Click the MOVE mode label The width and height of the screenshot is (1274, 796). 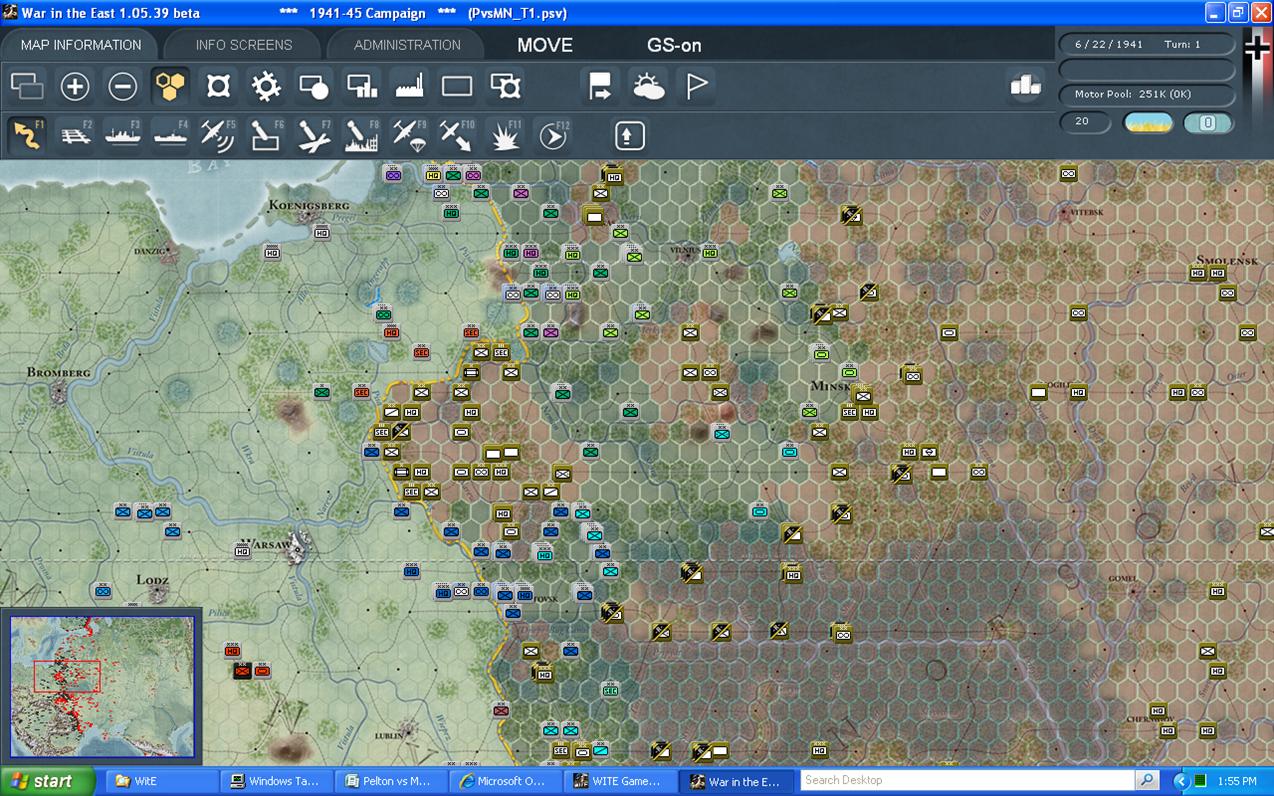point(545,45)
